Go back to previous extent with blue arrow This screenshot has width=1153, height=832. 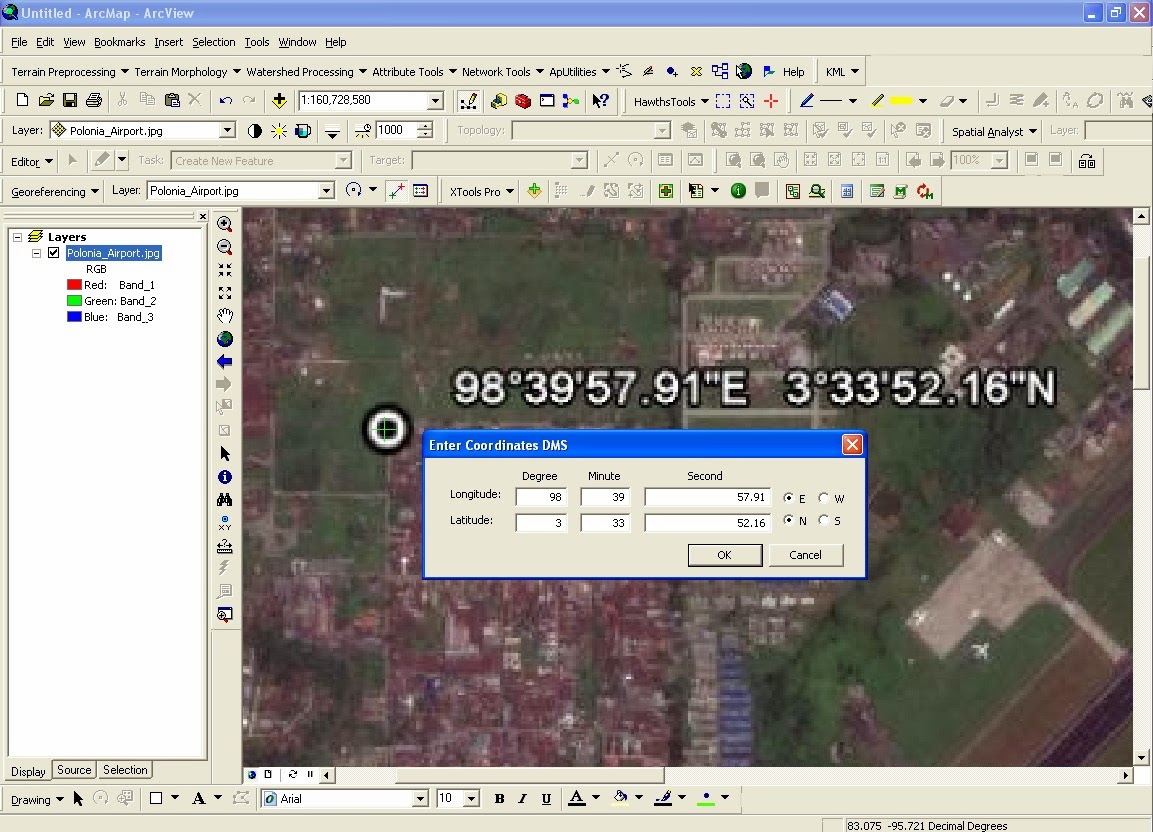pyautogui.click(x=225, y=362)
